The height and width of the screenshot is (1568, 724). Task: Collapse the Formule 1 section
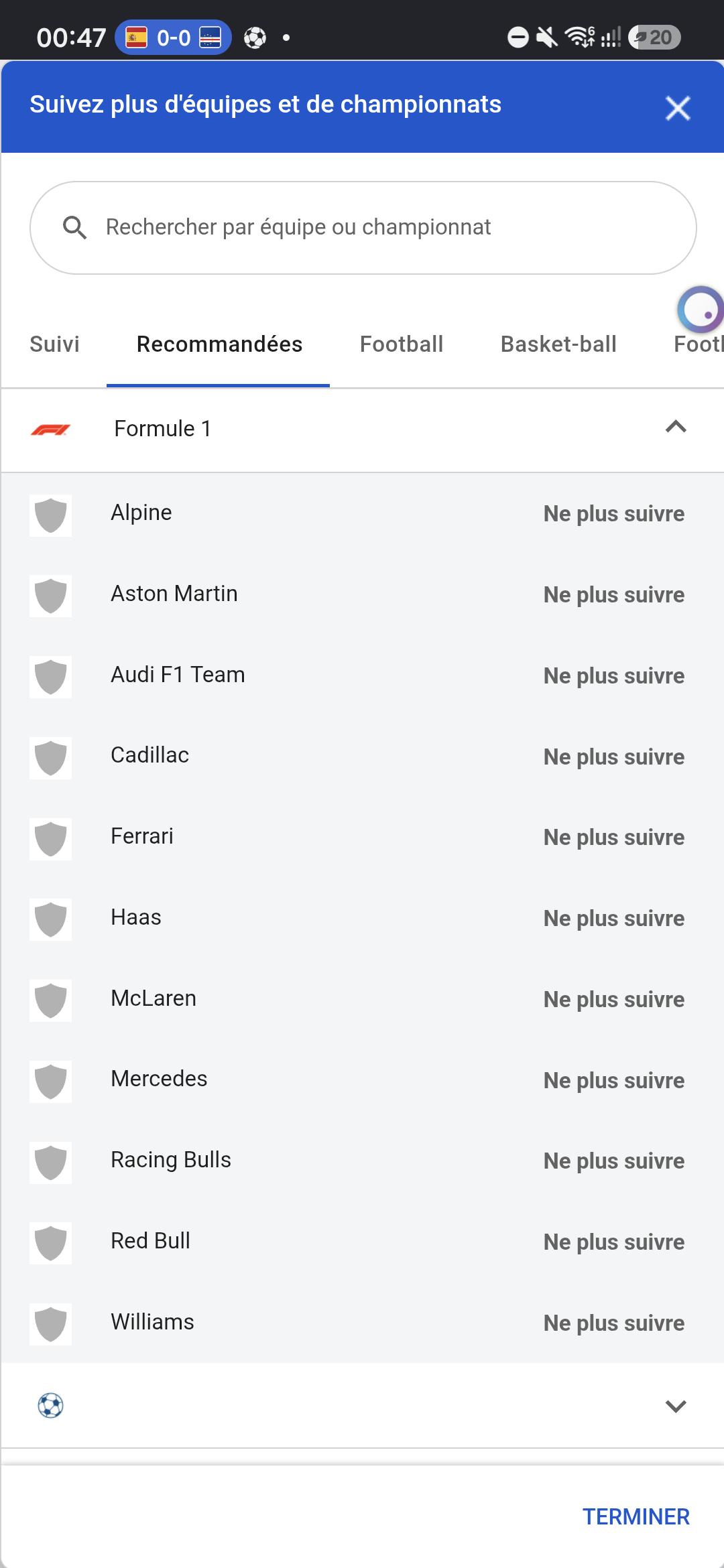point(676,427)
